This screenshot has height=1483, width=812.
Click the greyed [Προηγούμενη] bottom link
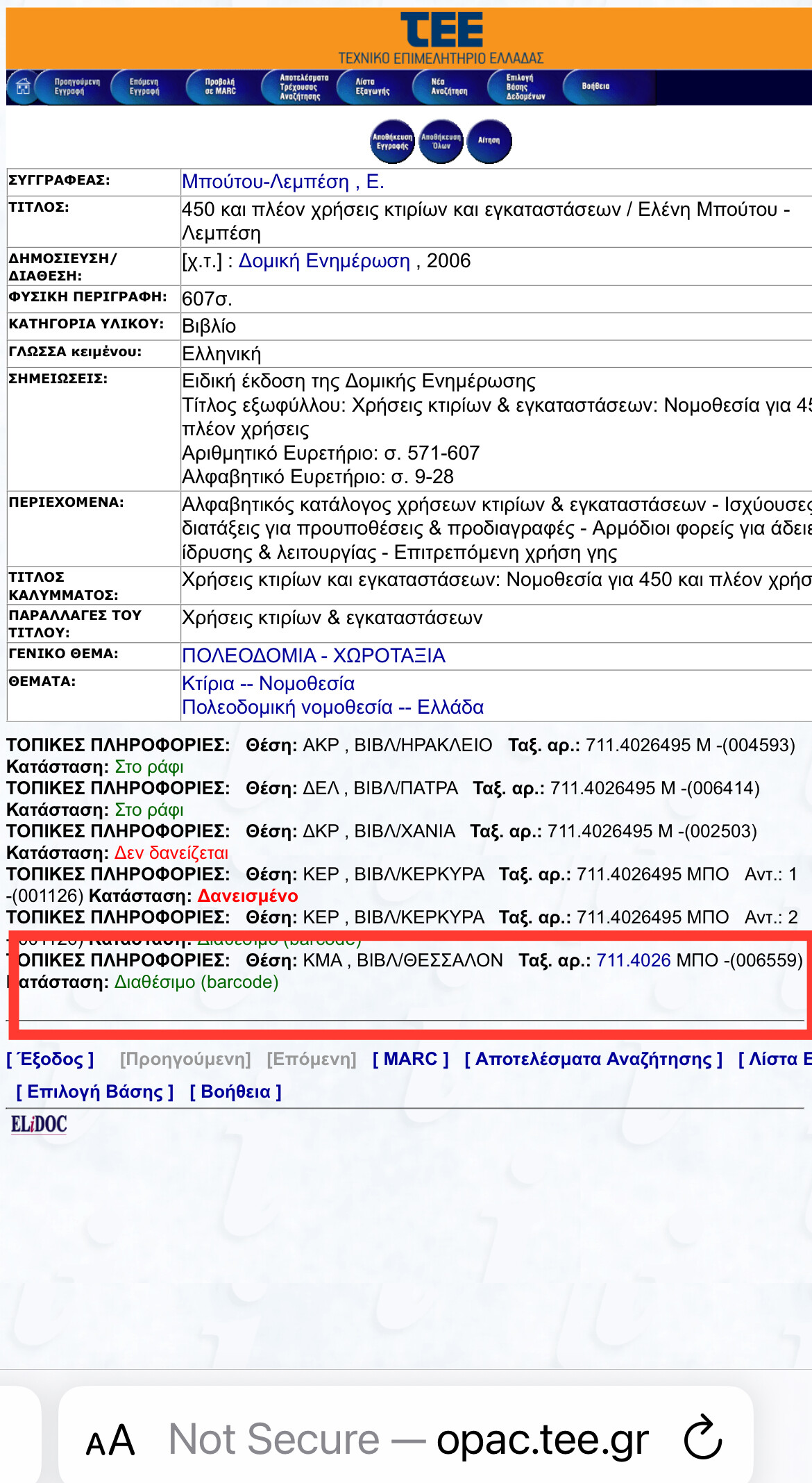point(185,1059)
